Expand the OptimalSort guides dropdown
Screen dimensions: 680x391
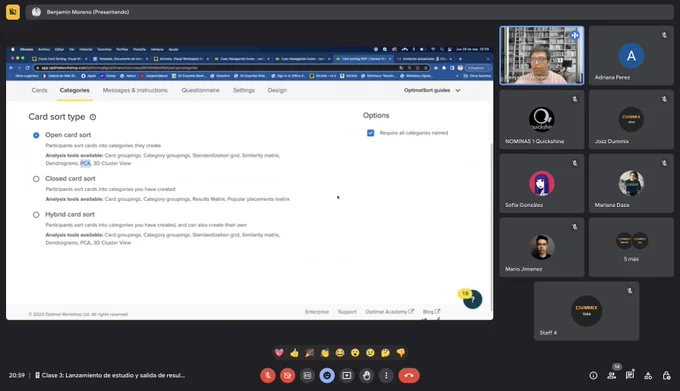click(x=432, y=90)
